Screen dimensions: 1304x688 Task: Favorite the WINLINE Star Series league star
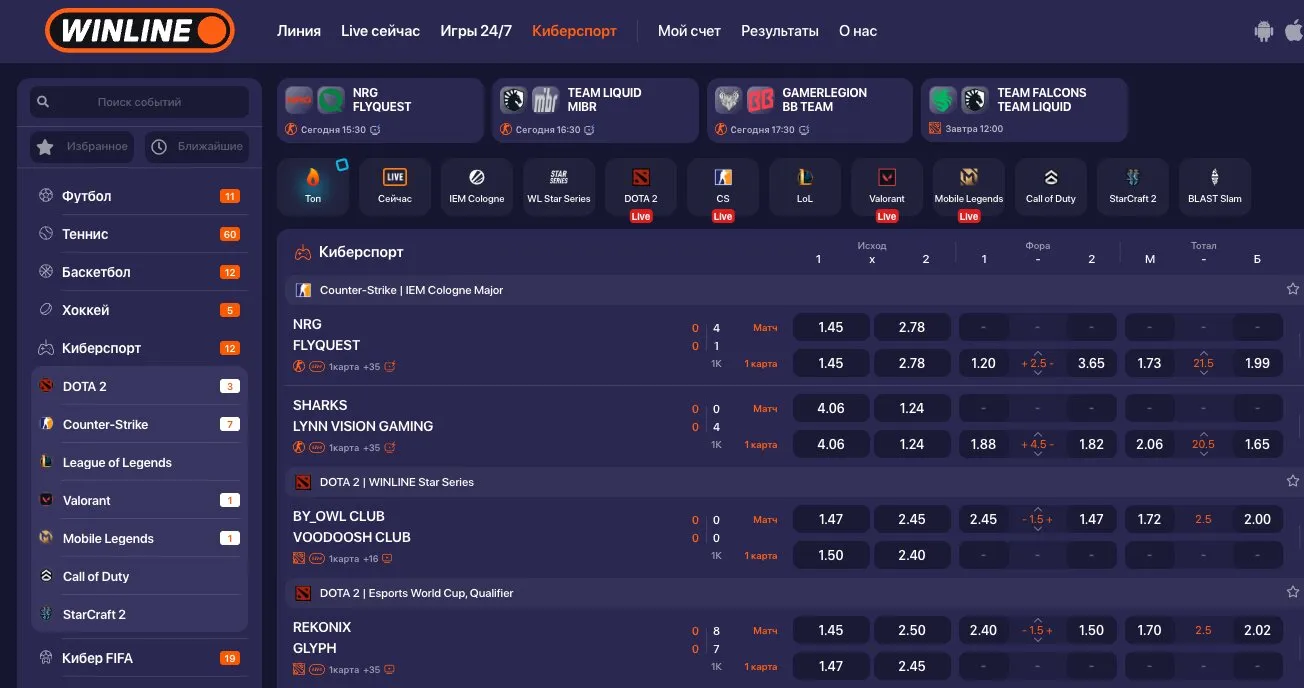[1292, 481]
